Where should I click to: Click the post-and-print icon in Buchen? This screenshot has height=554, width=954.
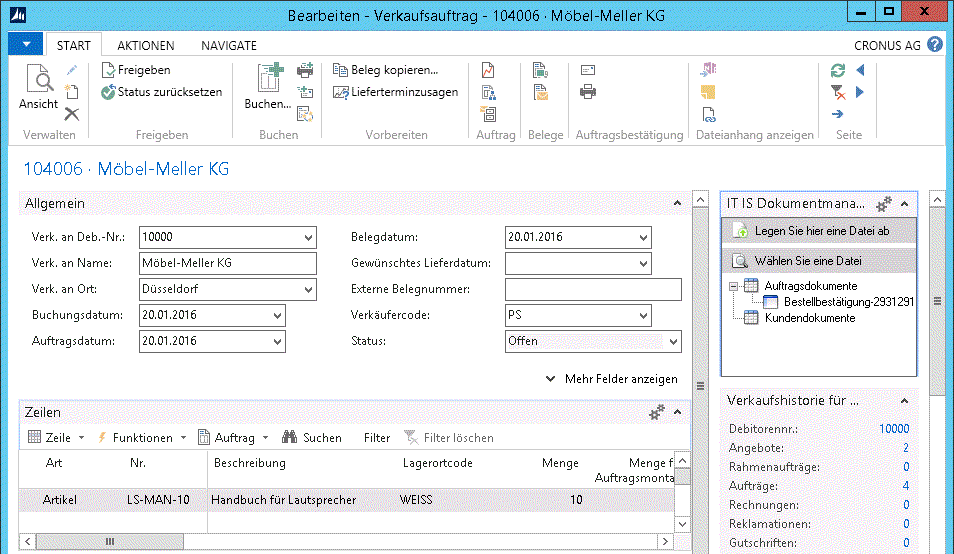tap(305, 70)
